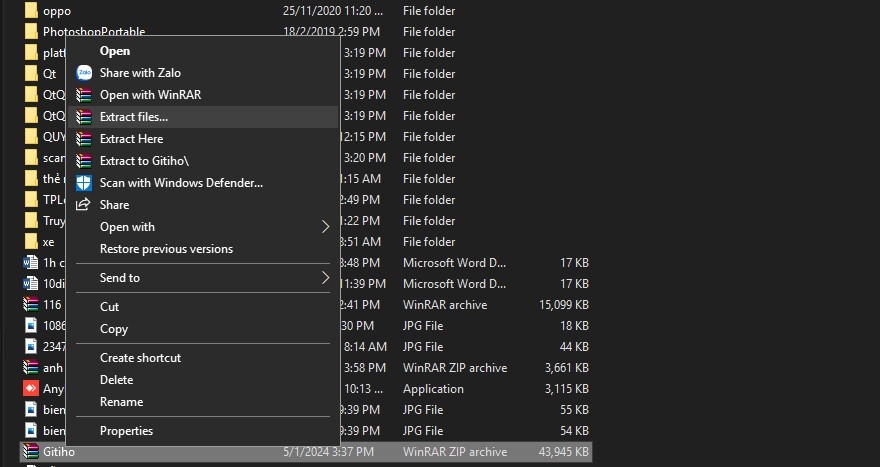
Task: Click the Gitiho archive icon
Action: [x=30, y=451]
